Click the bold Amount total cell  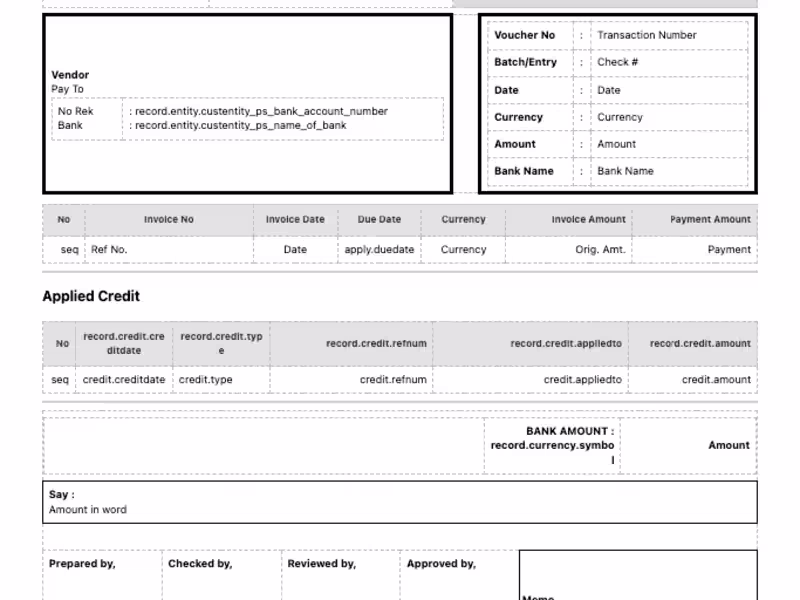coord(689,445)
